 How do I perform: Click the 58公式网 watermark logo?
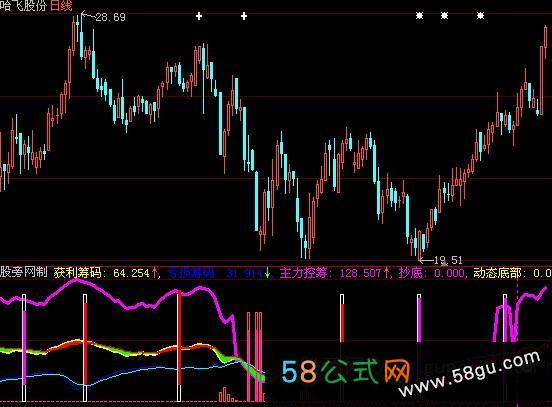(x=346, y=371)
